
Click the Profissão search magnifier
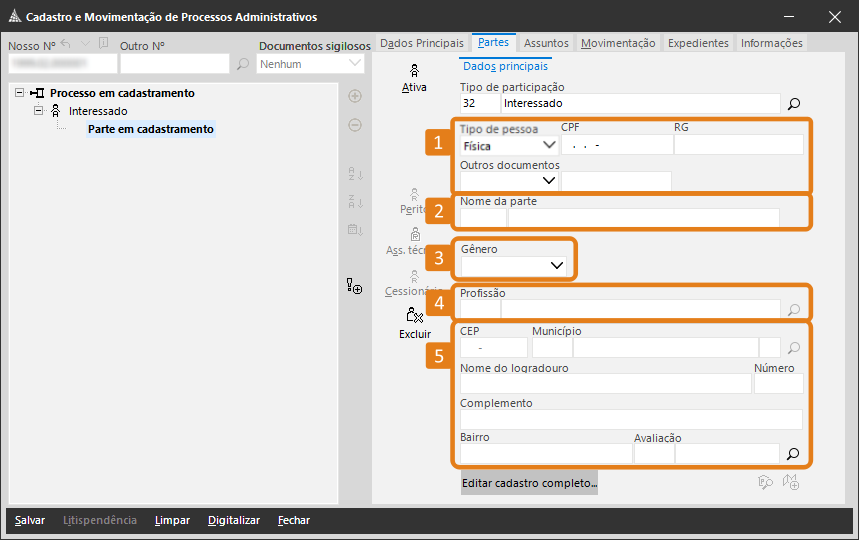[794, 310]
